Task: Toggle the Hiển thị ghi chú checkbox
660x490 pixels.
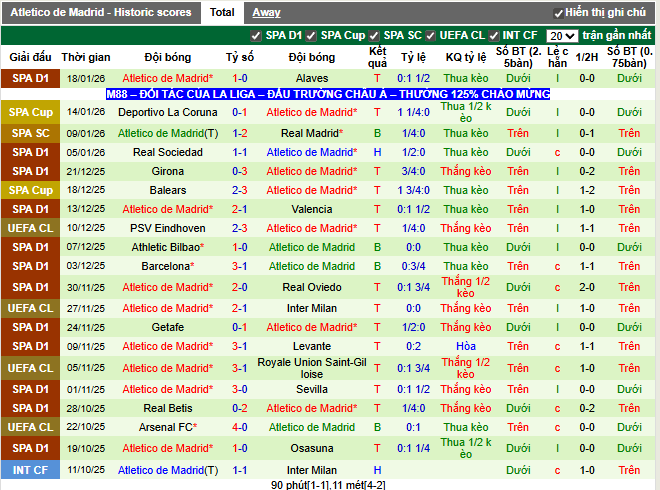Action: click(559, 13)
